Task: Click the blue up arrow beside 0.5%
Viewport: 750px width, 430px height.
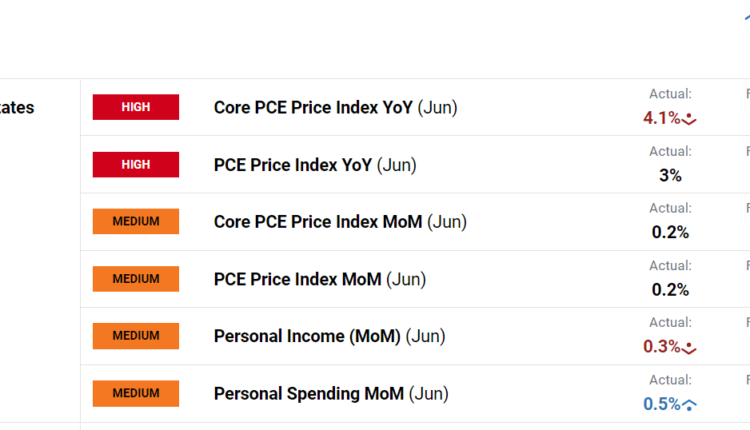Action: point(689,405)
